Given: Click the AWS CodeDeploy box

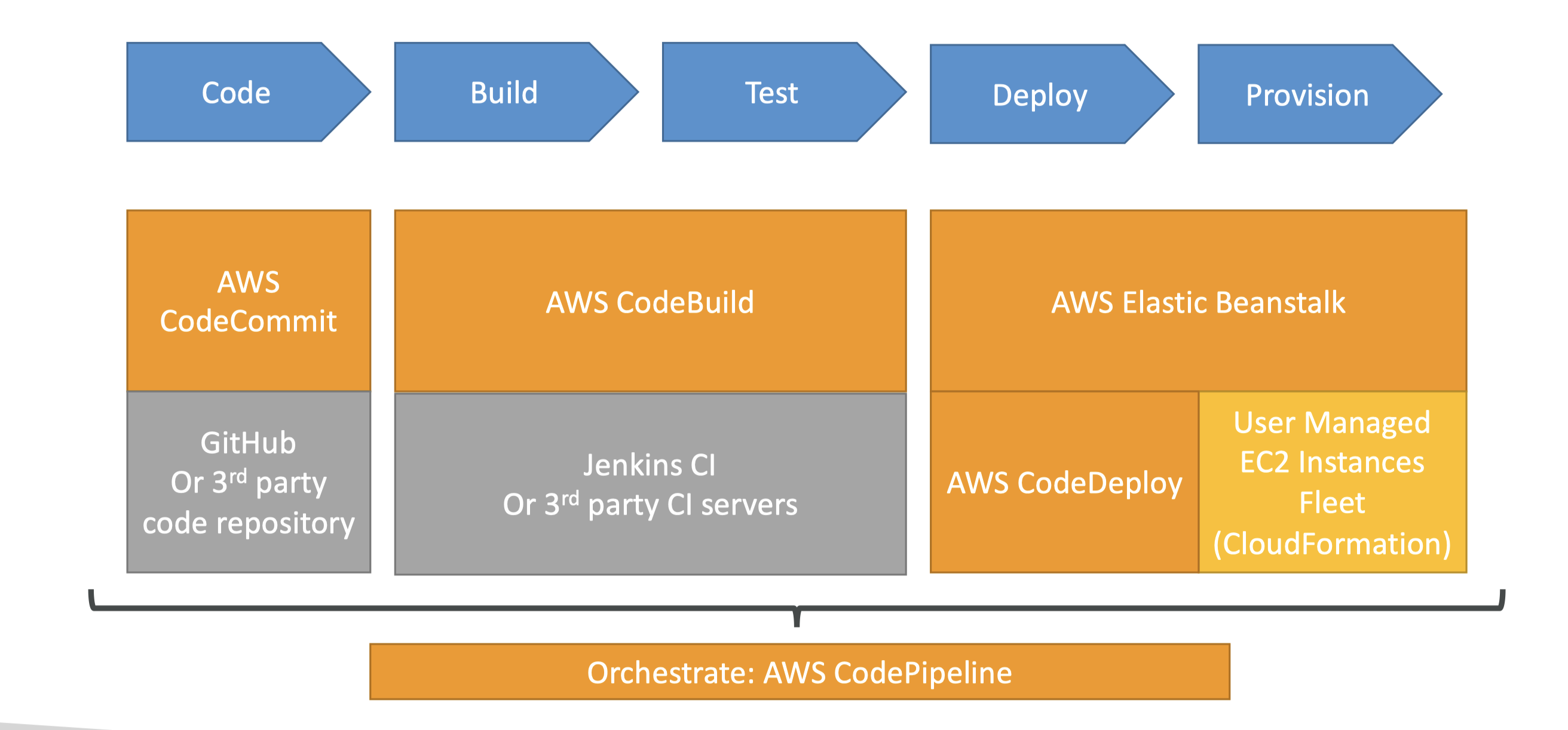Looking at the screenshot, I should tap(1064, 483).
